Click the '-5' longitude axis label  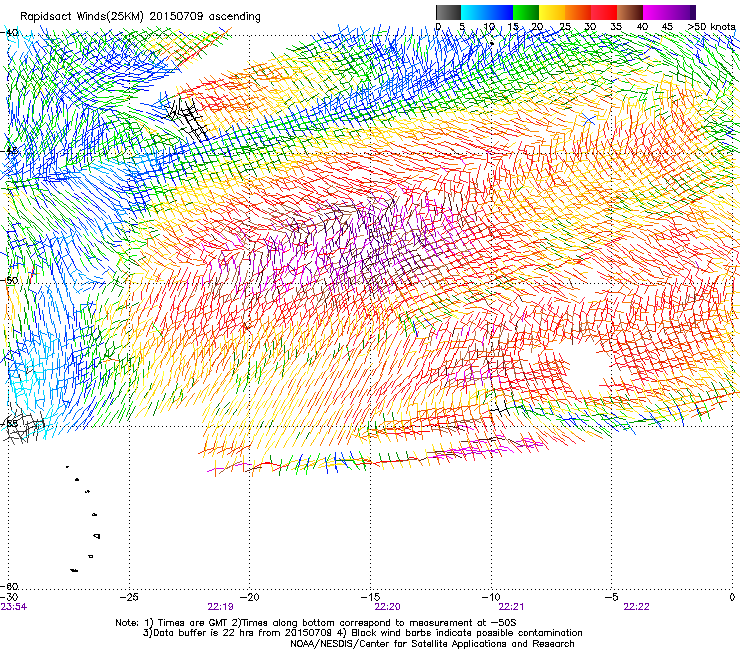[612, 597]
